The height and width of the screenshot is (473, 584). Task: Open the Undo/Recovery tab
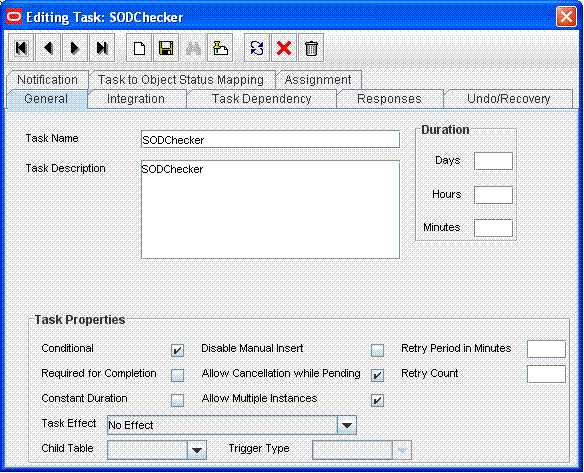pos(508,99)
